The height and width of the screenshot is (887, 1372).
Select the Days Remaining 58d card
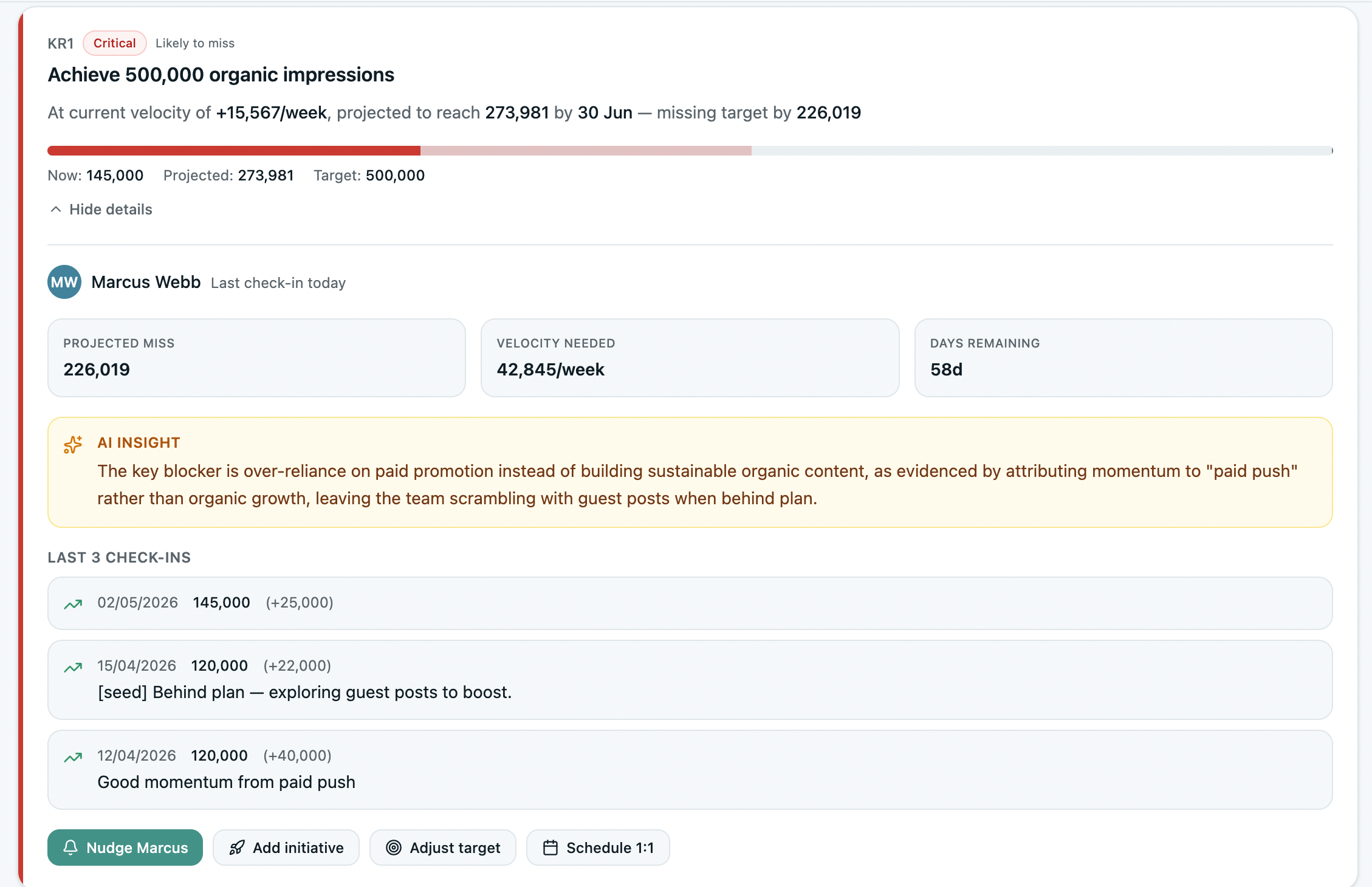coord(1123,358)
